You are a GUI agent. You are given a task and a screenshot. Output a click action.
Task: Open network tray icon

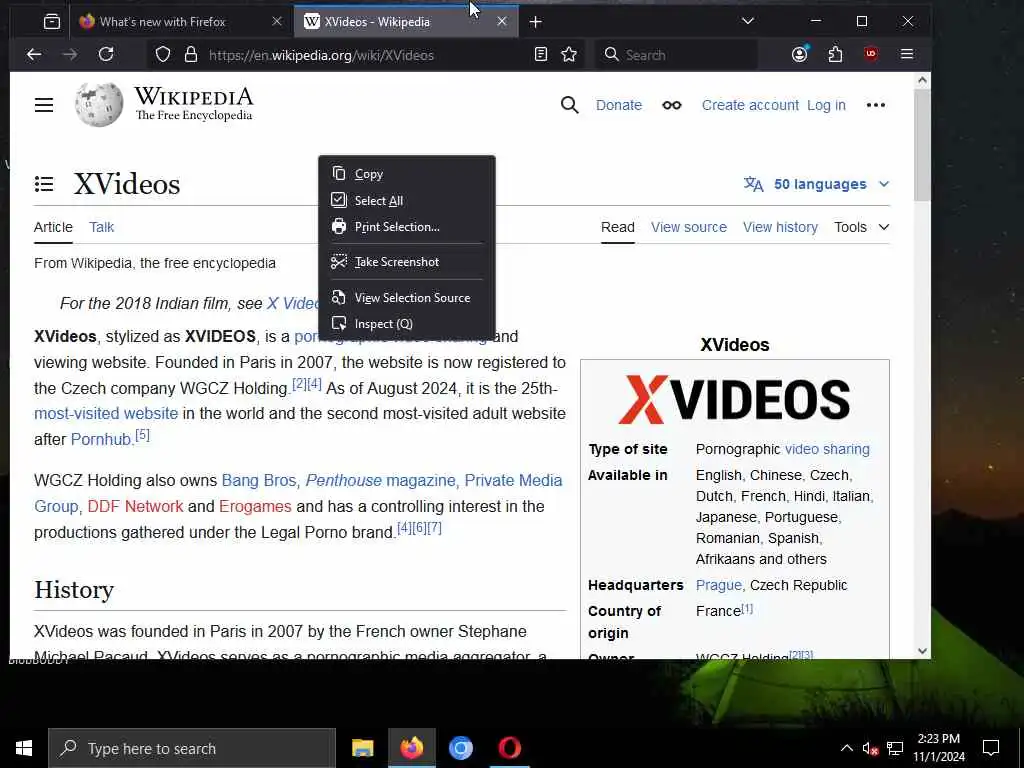[895, 748]
